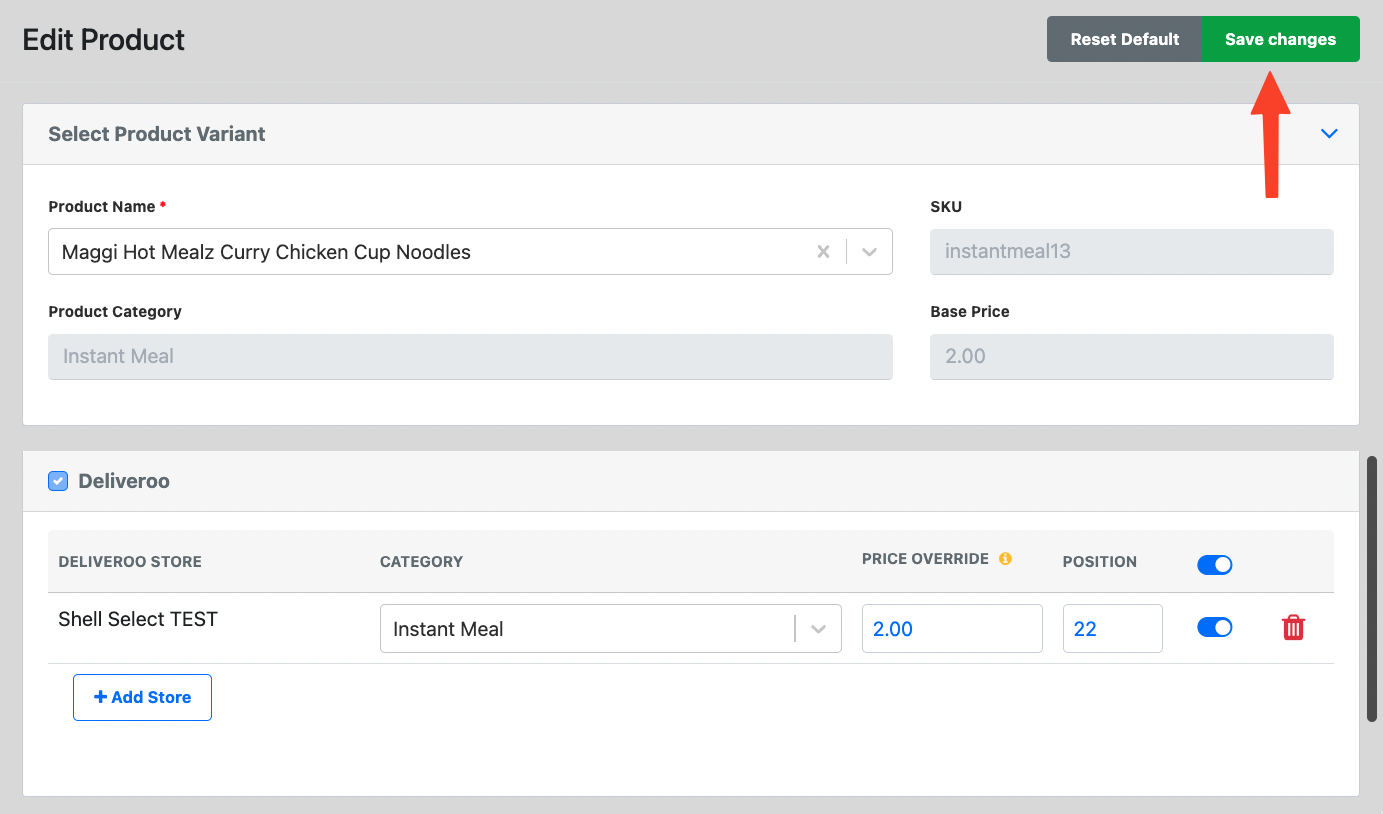Click the Price Override info icon

pos(1005,558)
